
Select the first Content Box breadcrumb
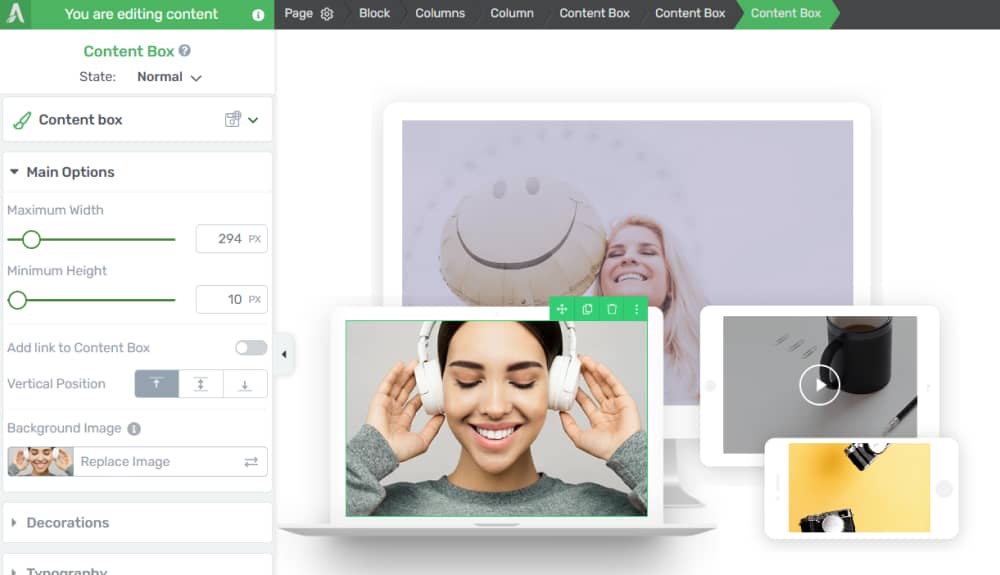pyautogui.click(x=594, y=13)
